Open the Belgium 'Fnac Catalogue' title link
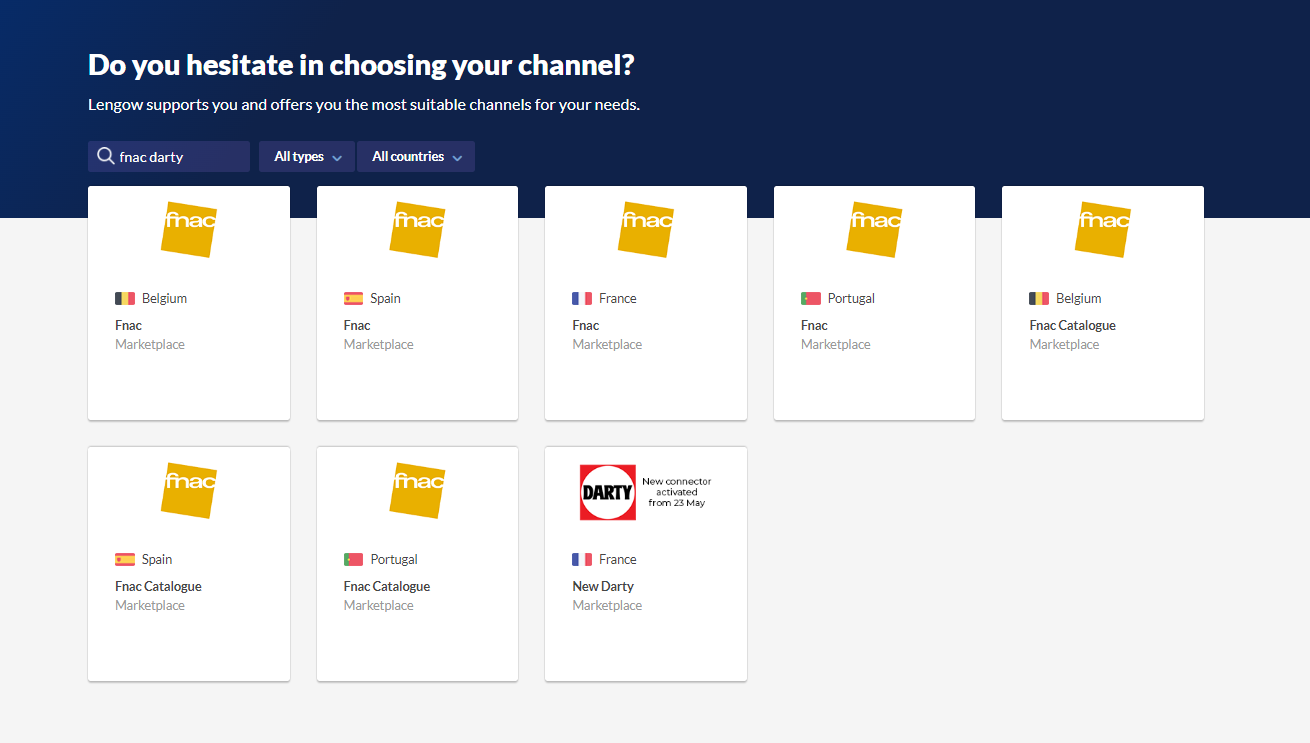 pyautogui.click(x=1072, y=326)
